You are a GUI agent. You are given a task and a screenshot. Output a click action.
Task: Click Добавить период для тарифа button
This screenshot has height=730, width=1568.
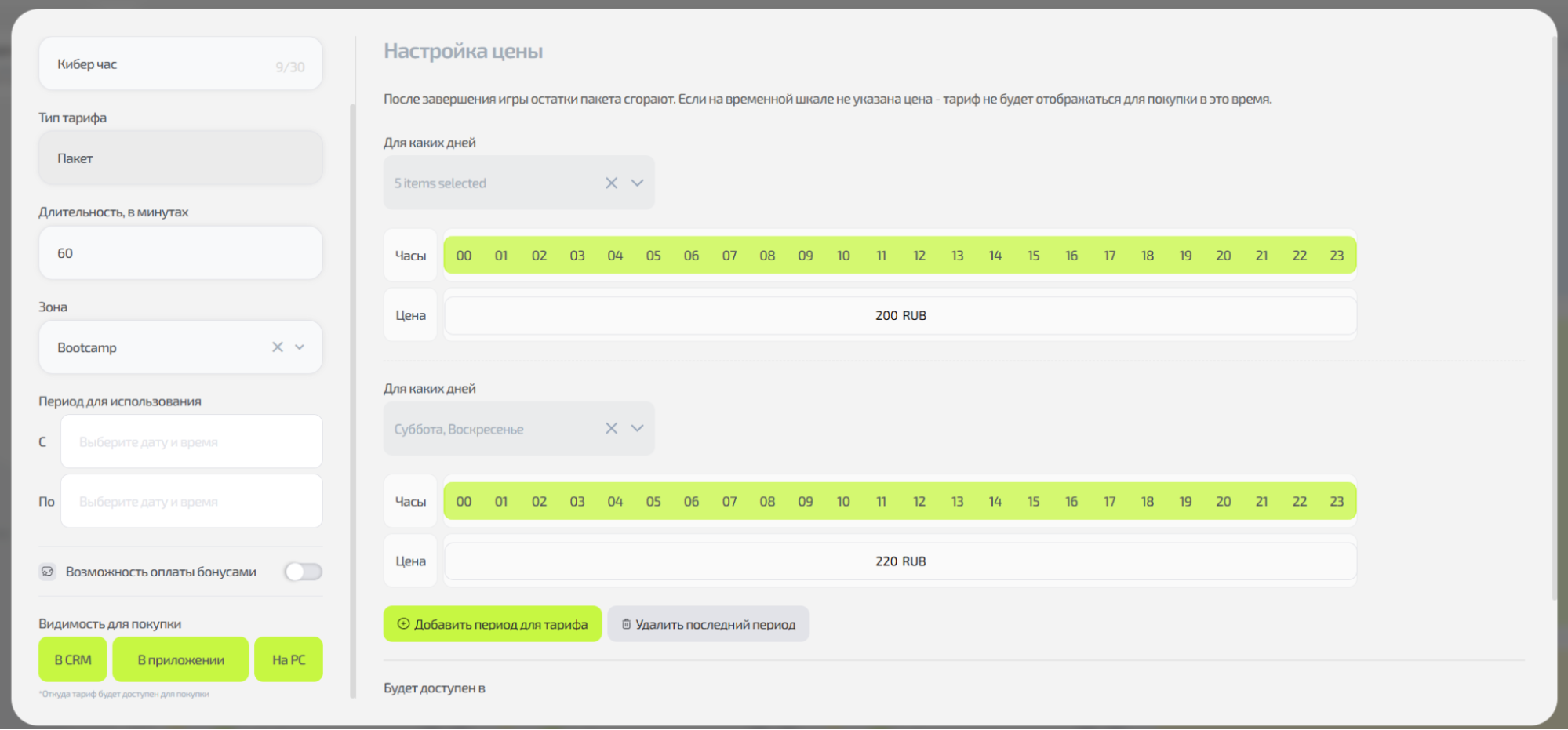(x=492, y=624)
